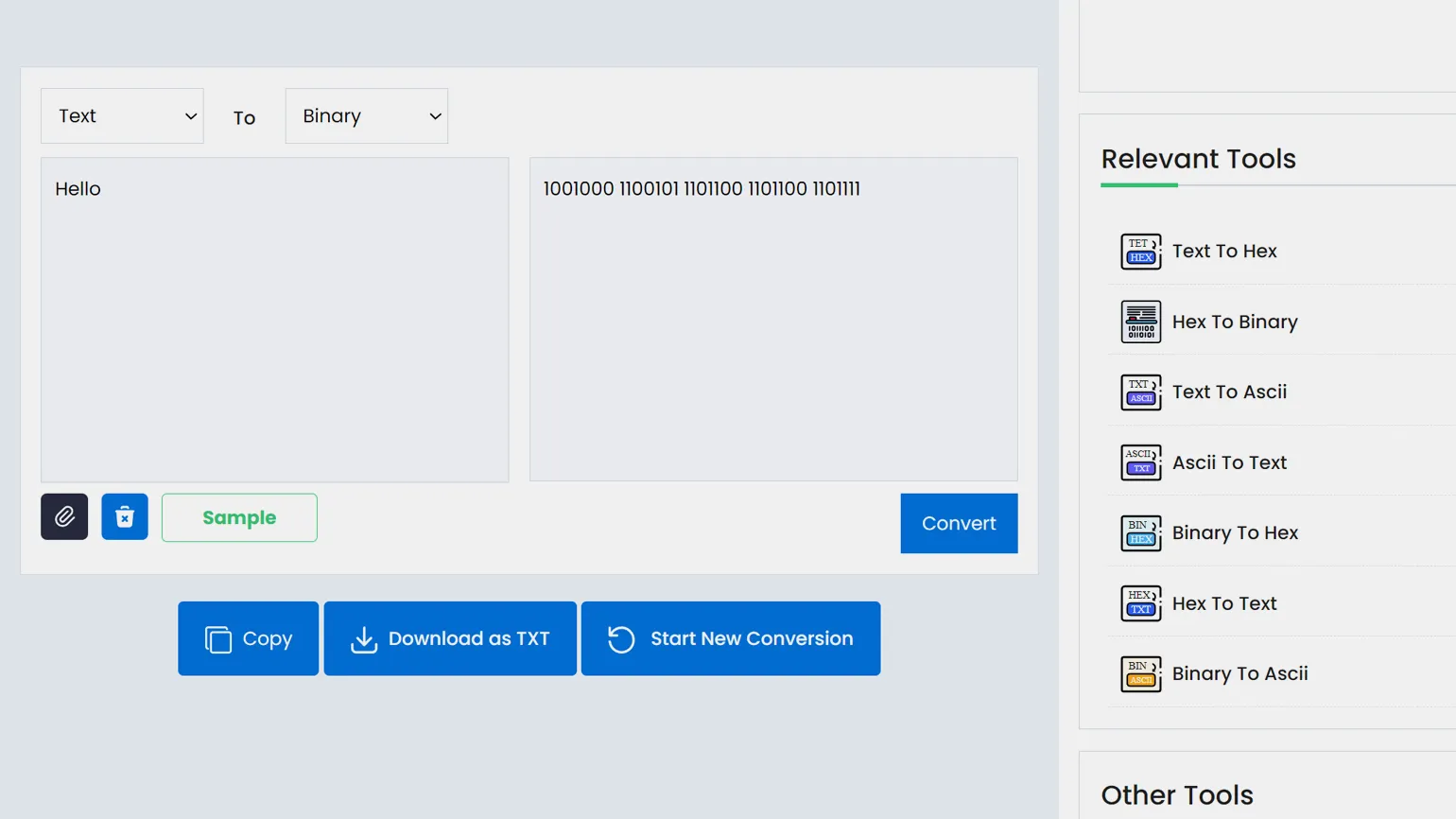Open the Binary target format dropdown
The height and width of the screenshot is (819, 1456).
click(x=367, y=116)
